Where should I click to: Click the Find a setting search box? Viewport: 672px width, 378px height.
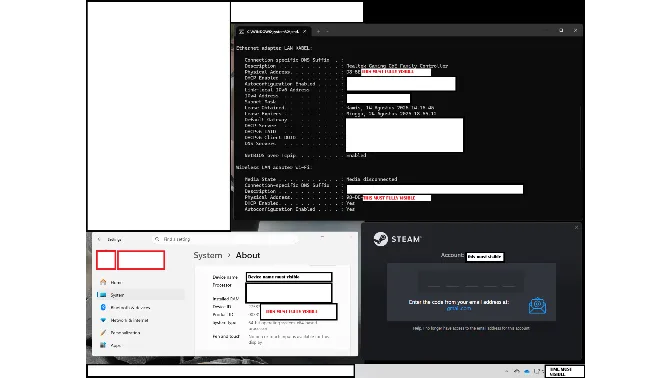[x=225, y=239]
